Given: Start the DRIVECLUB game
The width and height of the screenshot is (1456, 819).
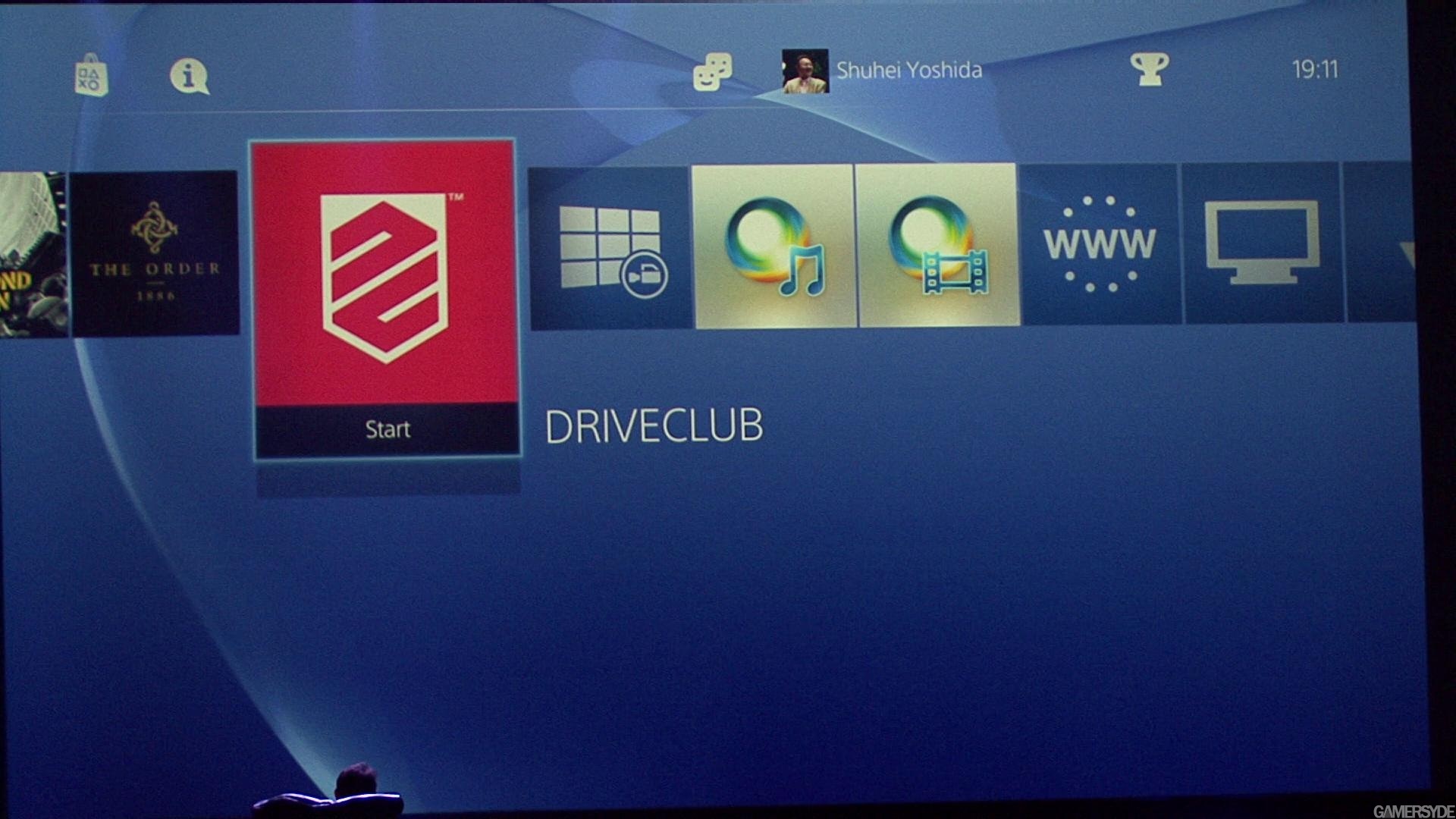Looking at the screenshot, I should (388, 430).
